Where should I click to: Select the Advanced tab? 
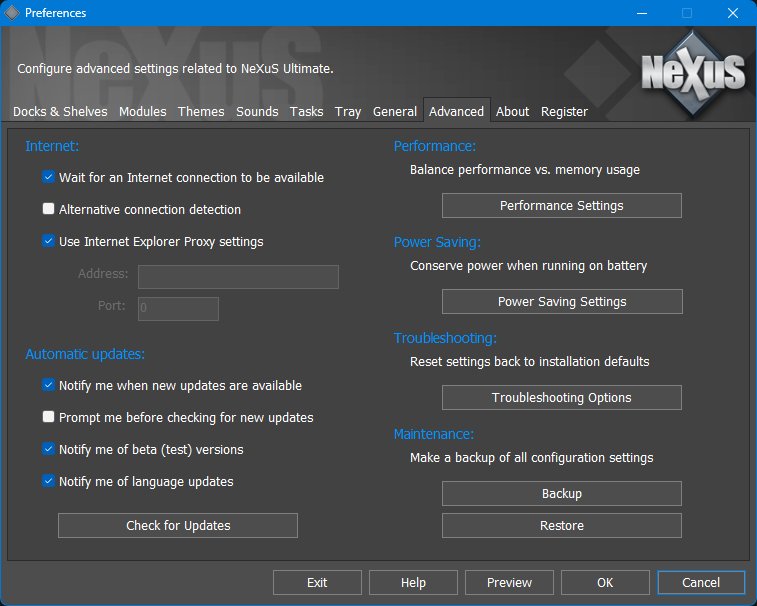(x=456, y=112)
